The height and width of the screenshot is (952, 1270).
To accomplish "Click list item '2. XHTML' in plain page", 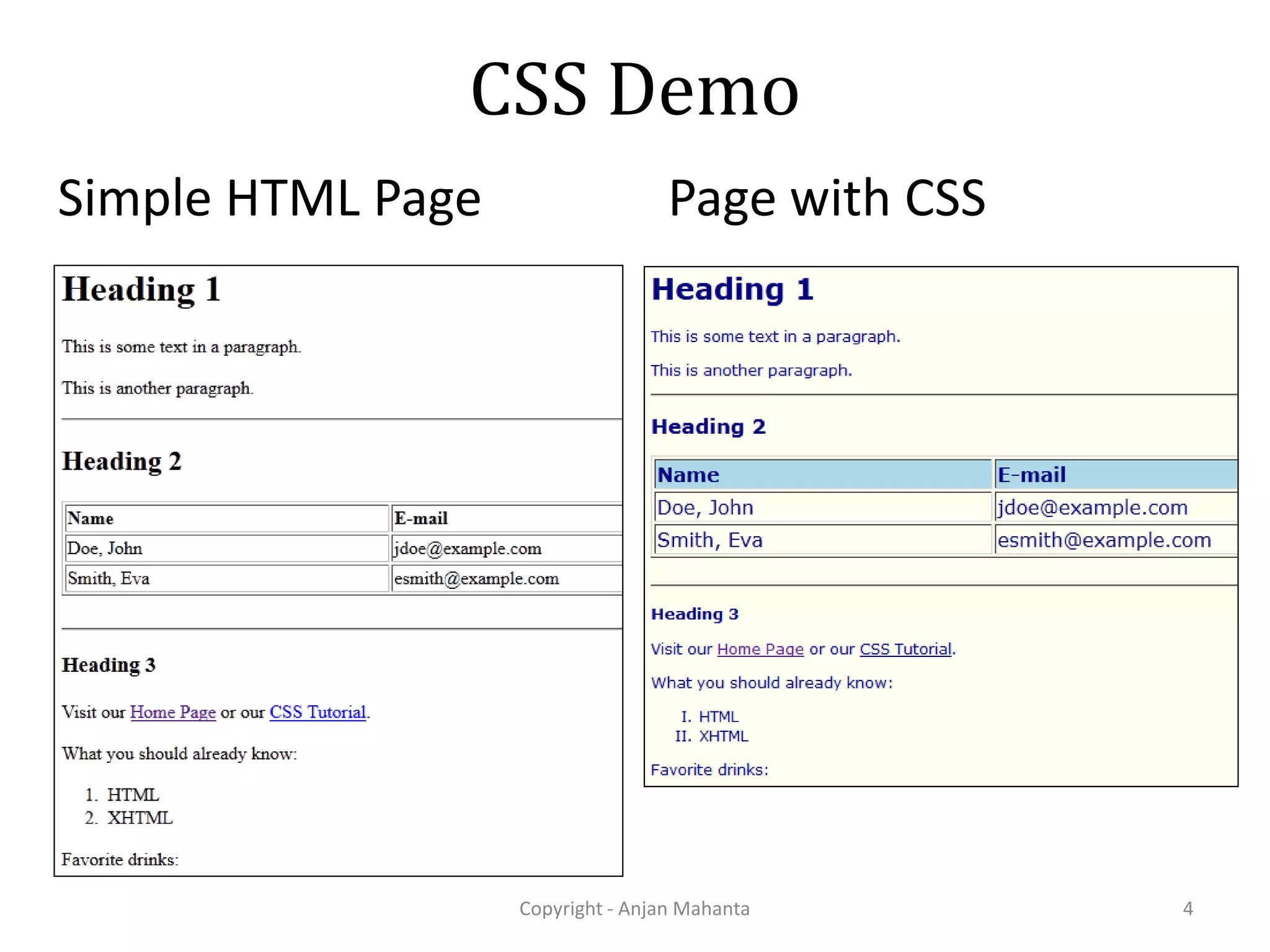I will (x=128, y=818).
